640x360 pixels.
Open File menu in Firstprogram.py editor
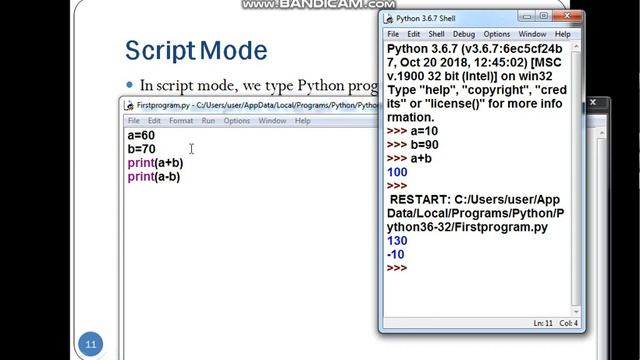click(133, 121)
